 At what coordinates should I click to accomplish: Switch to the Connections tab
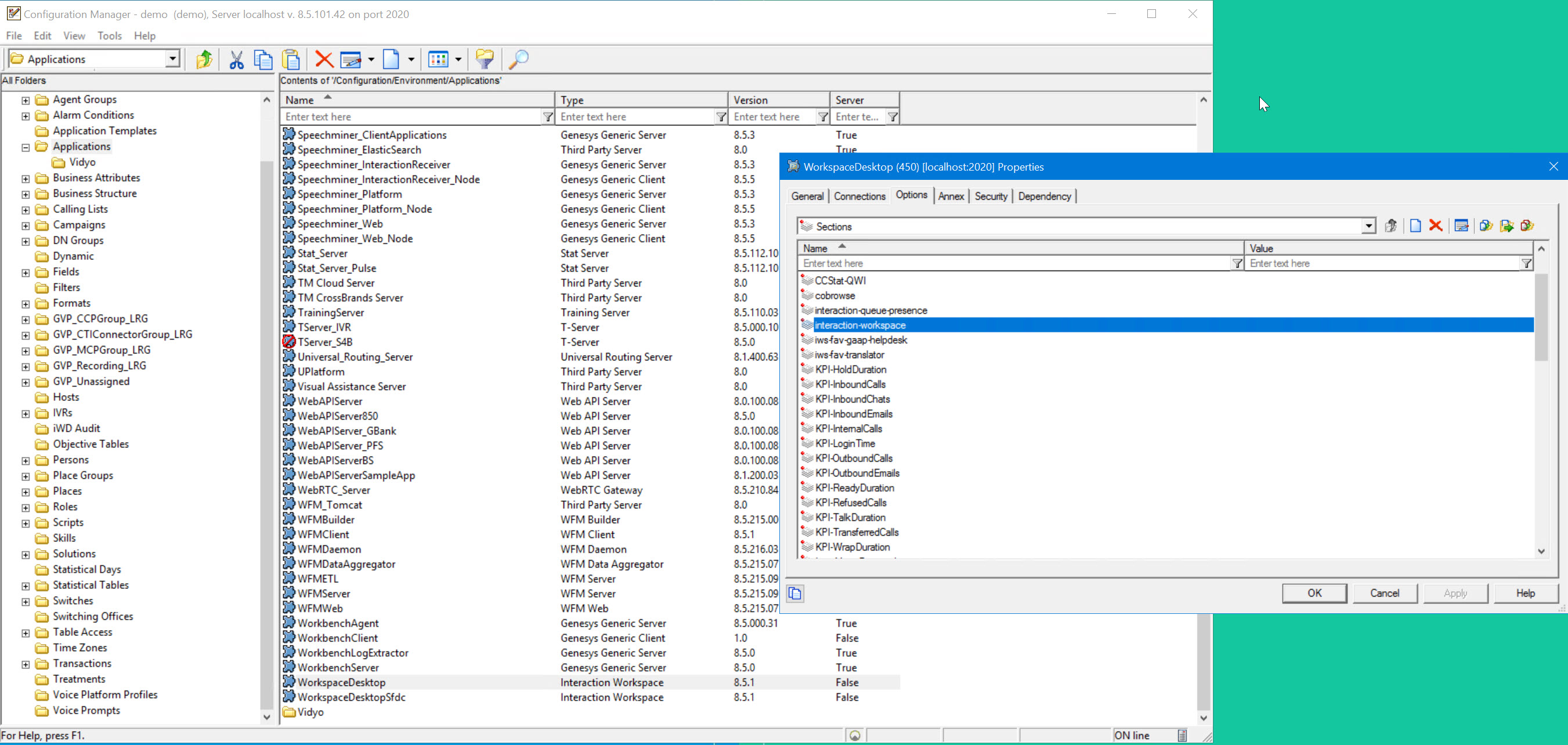[x=859, y=196]
